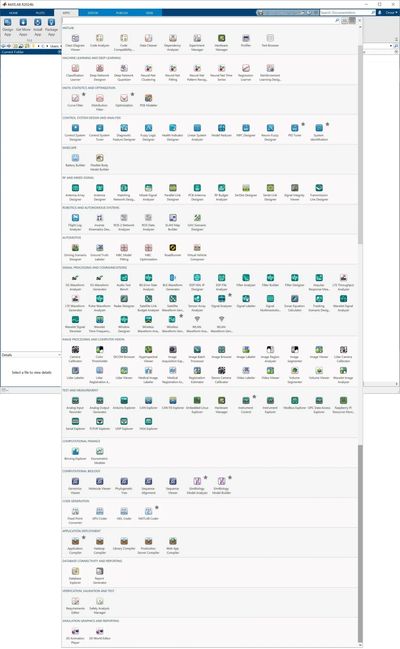Switch to the HOME tab

point(13,13)
